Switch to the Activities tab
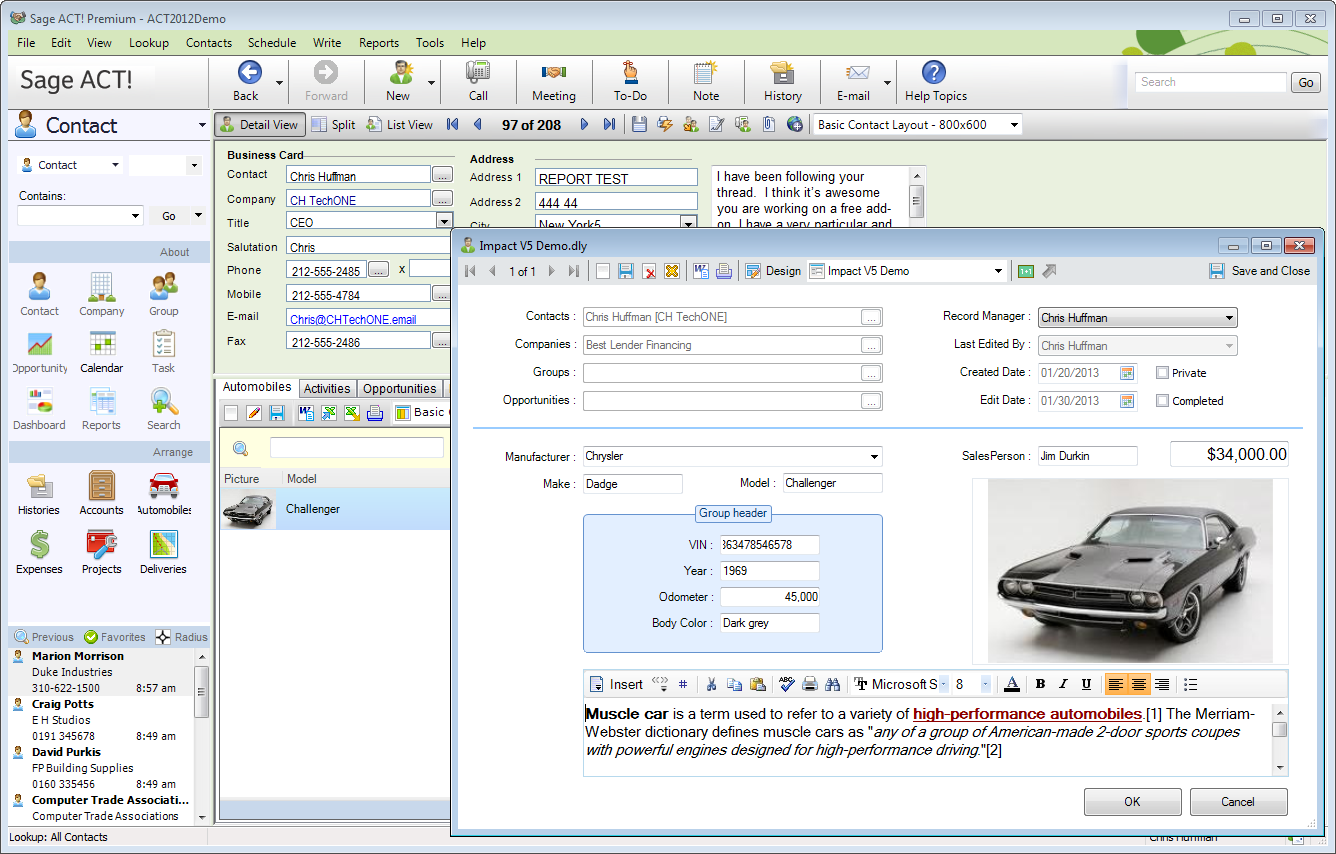The width and height of the screenshot is (1336, 854). [327, 389]
